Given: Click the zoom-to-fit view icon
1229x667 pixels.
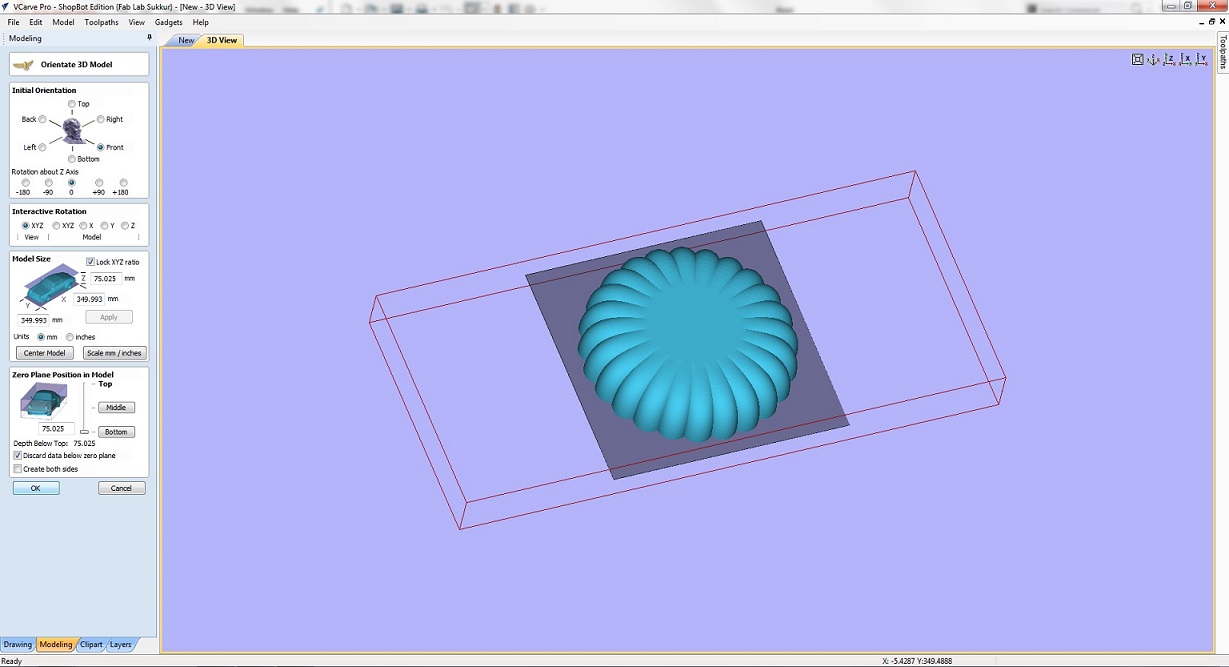Looking at the screenshot, I should point(1137,60).
